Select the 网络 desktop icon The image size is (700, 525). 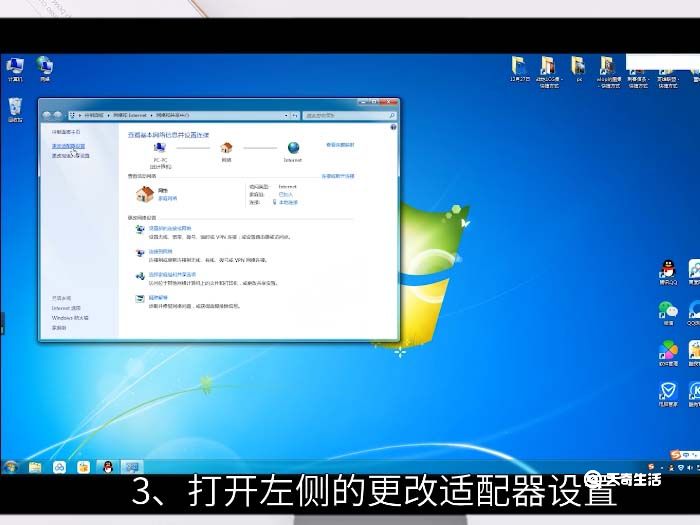coord(45,69)
